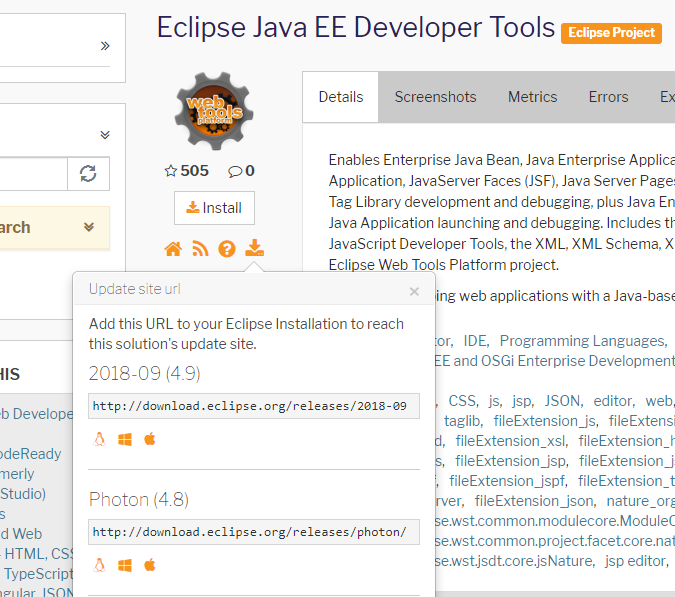Expand the search section chevron
This screenshot has height=597, width=675.
click(89, 227)
